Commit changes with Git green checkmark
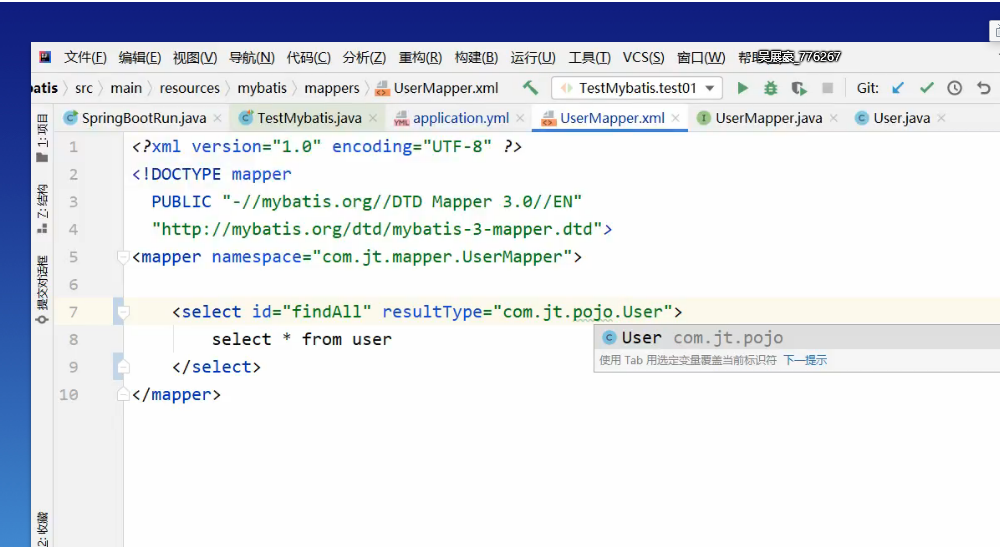 tap(927, 88)
